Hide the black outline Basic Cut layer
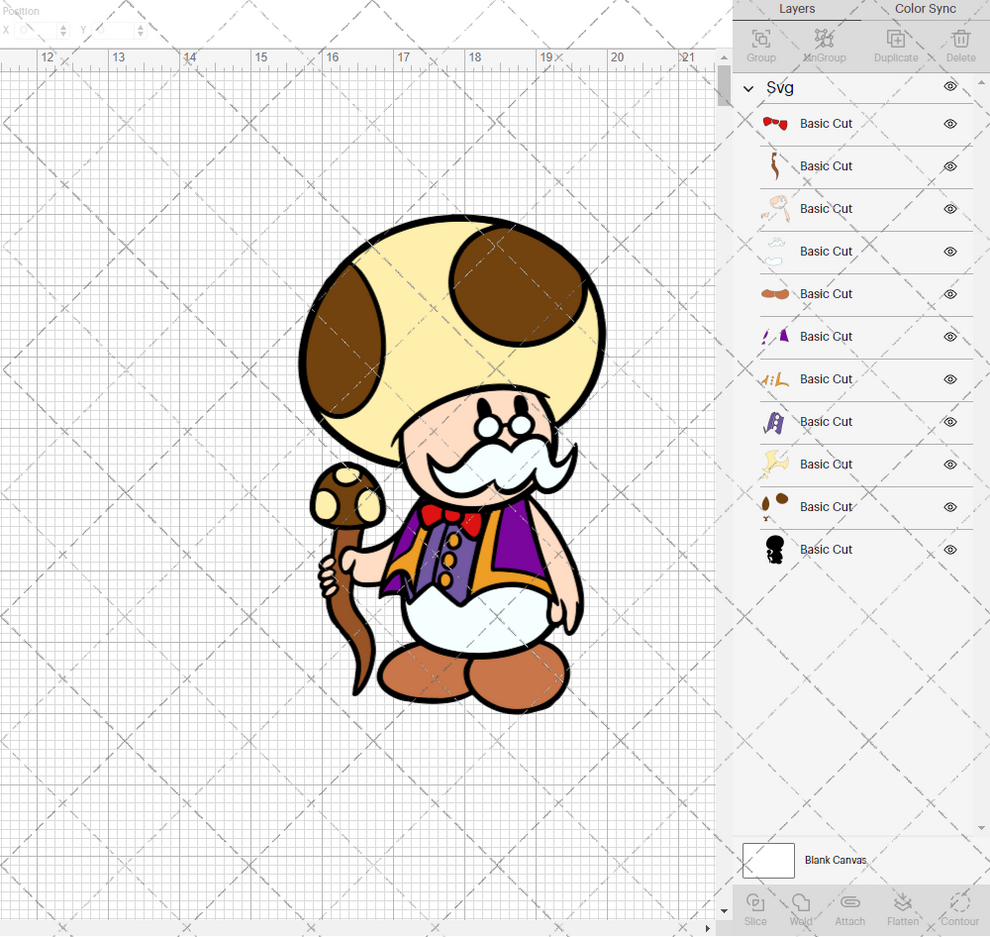Screen dimensions: 990x937 950,549
